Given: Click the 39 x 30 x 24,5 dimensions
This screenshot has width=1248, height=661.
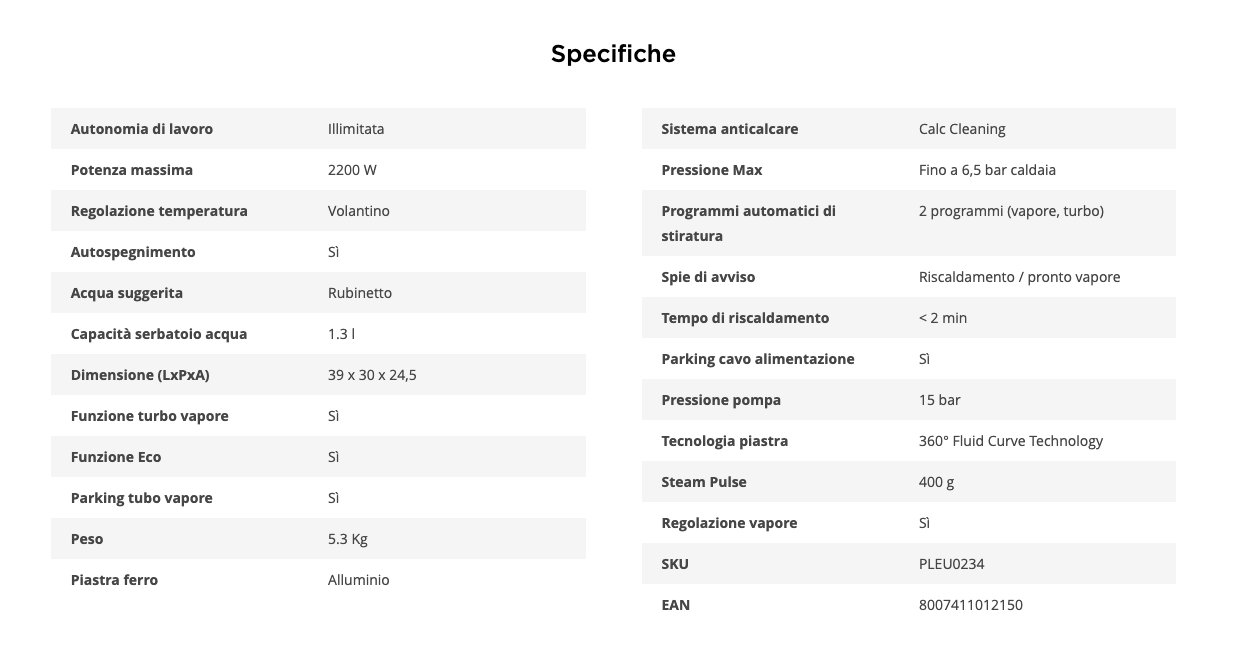Looking at the screenshot, I should pos(372,375).
